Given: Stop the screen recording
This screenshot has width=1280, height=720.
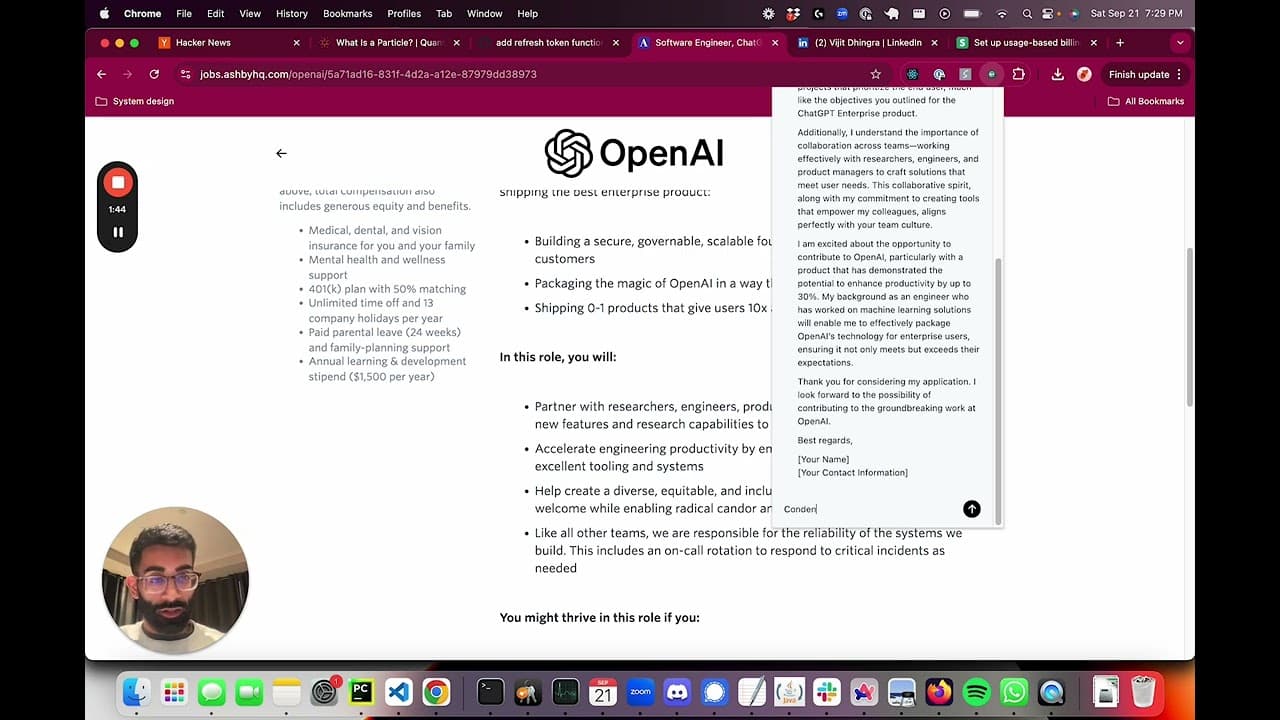Looking at the screenshot, I should point(117,182).
